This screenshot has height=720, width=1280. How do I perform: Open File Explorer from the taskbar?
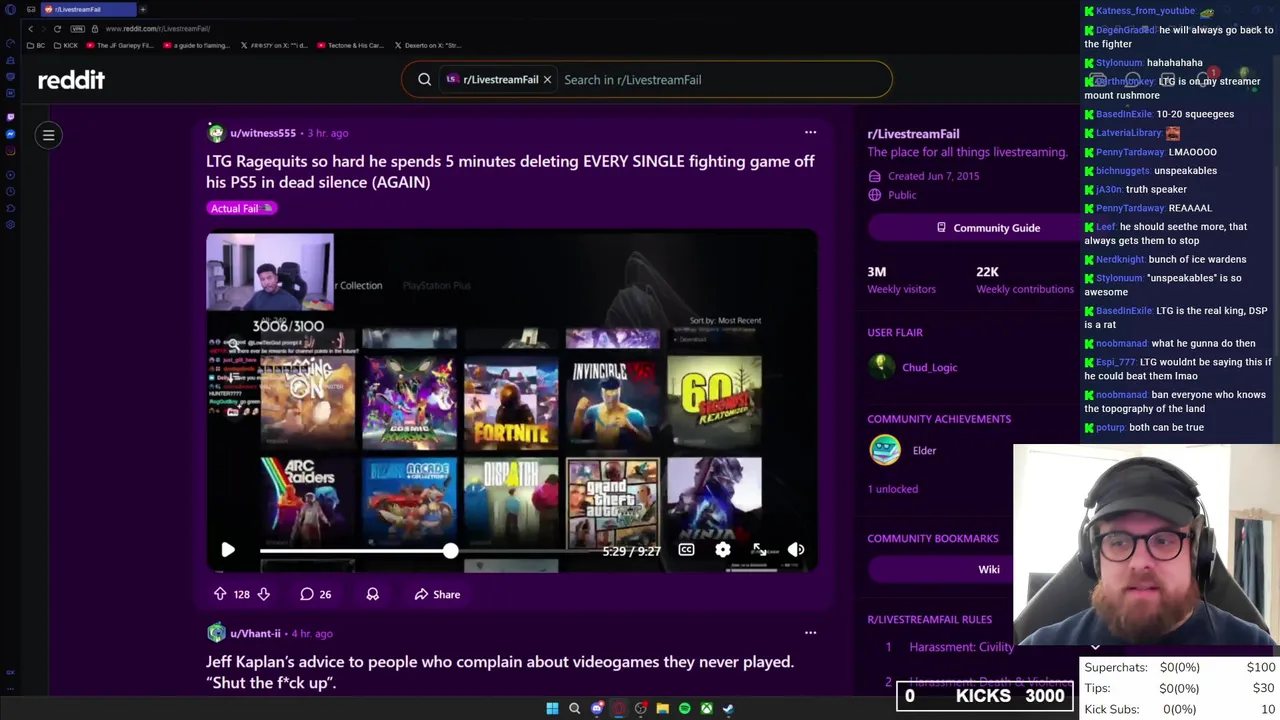tap(662, 708)
